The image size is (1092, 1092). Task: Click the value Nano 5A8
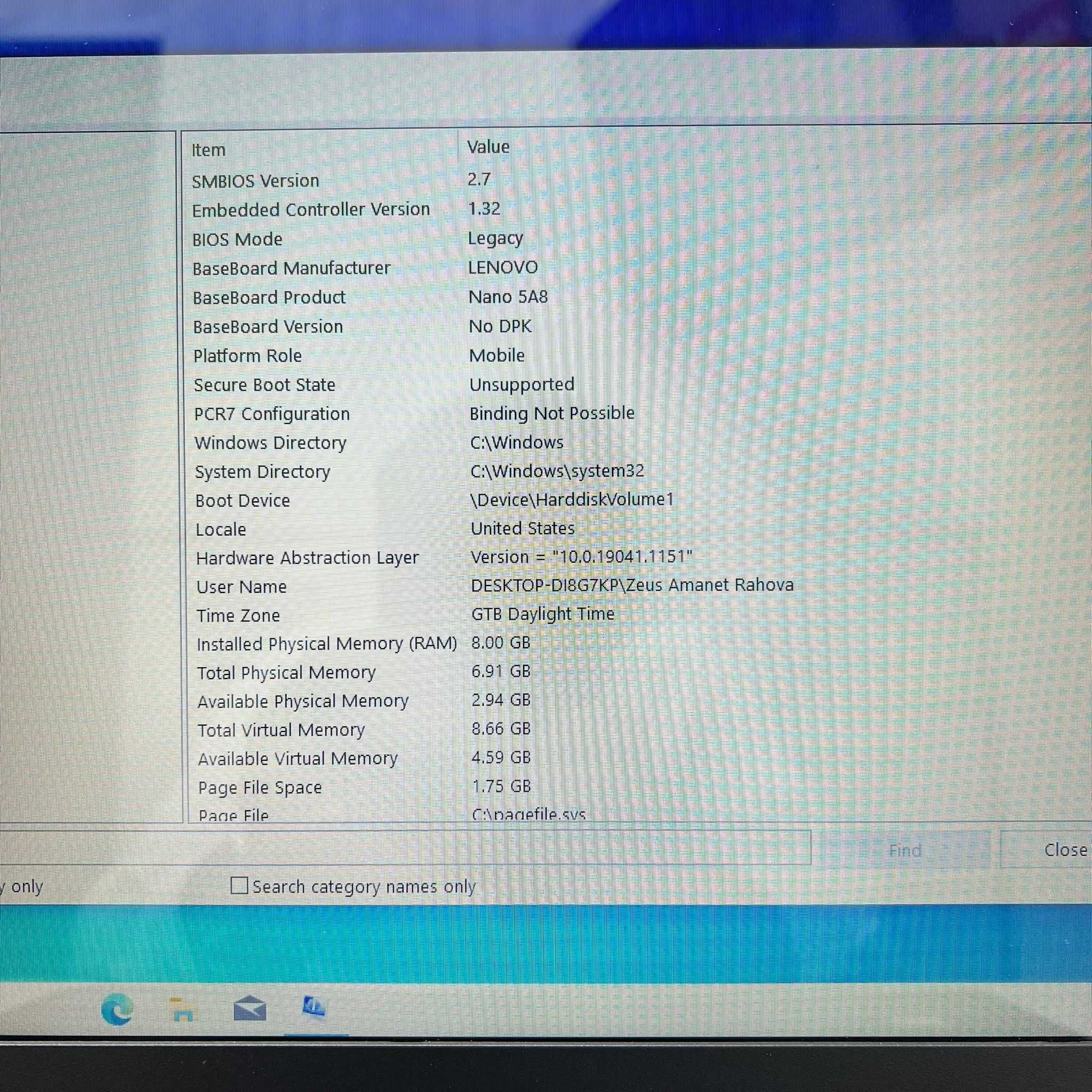point(508,297)
